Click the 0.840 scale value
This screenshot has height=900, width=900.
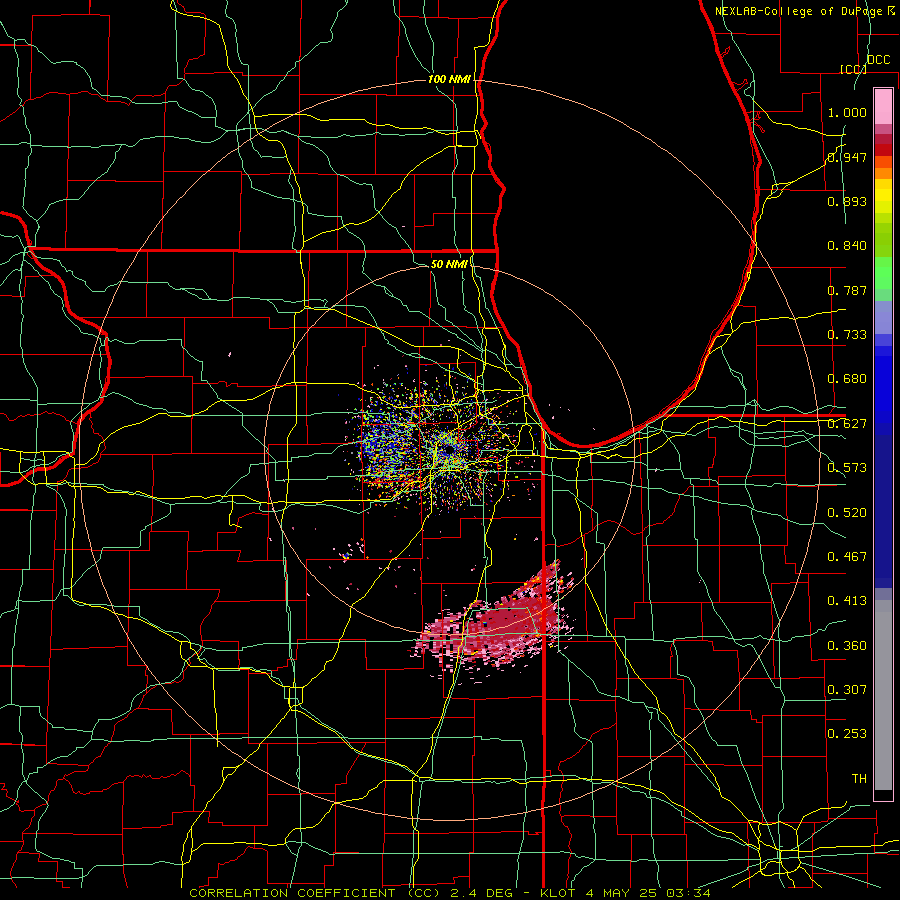[847, 246]
